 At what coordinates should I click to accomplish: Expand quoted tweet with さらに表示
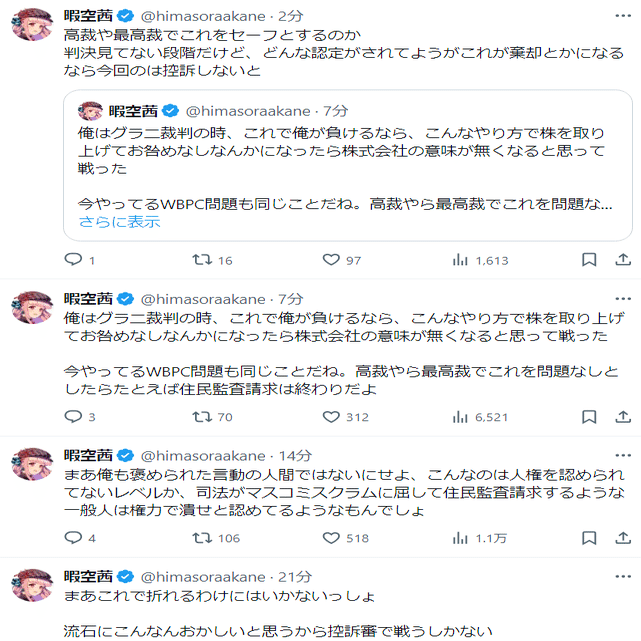pyautogui.click(x=119, y=222)
